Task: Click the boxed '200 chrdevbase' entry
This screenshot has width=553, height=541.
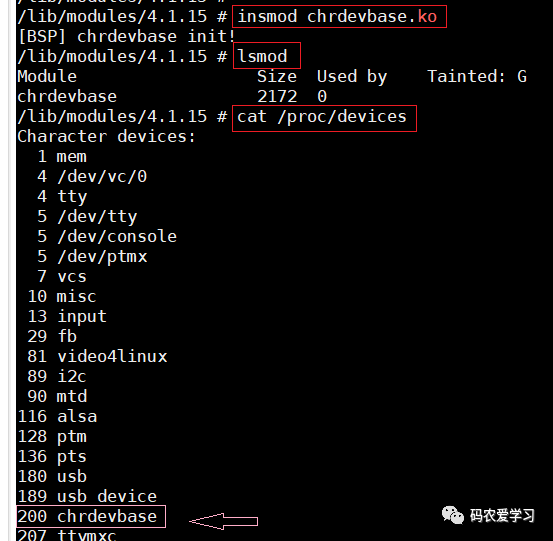Action: (91, 517)
